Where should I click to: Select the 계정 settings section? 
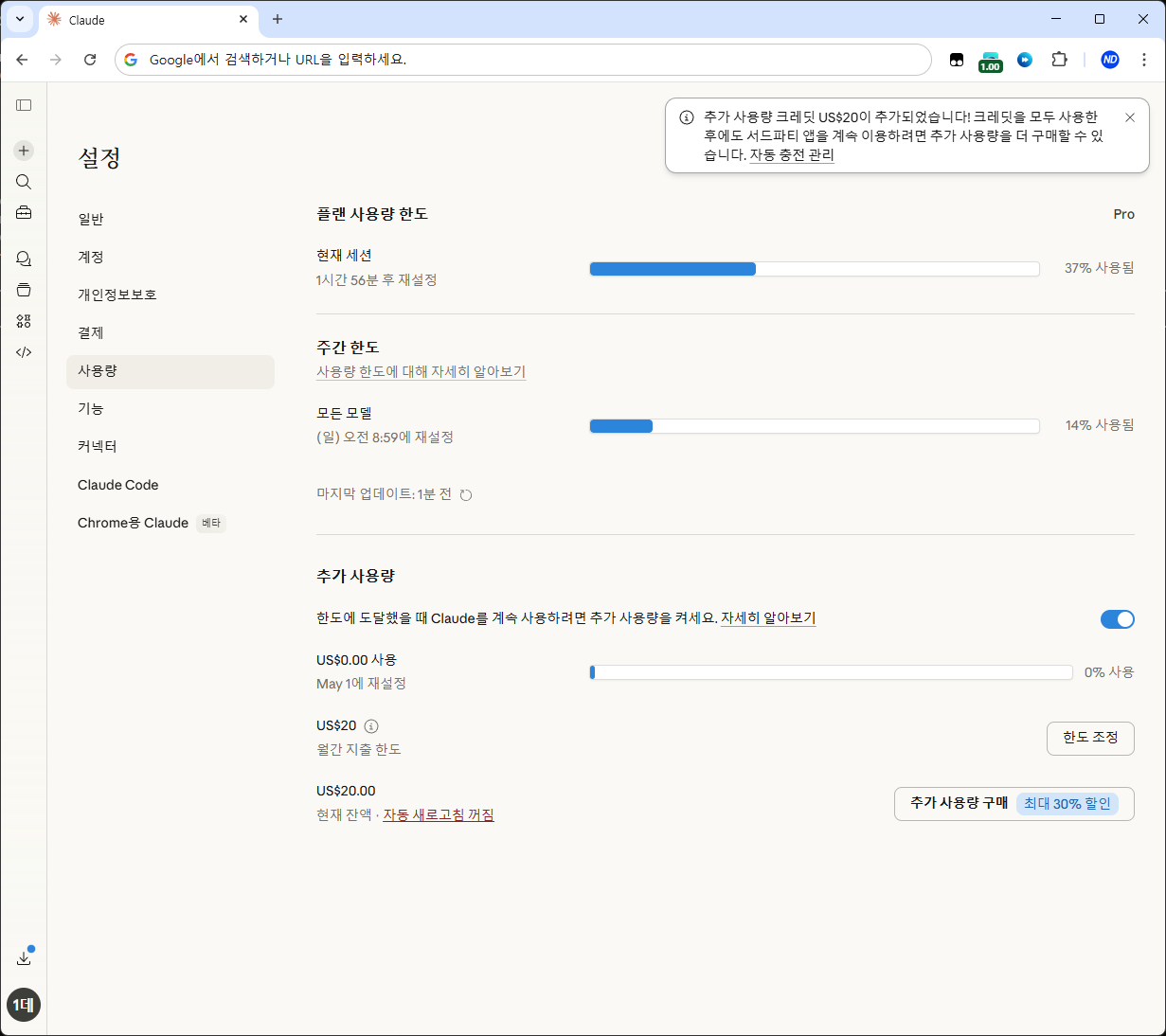(x=170, y=258)
